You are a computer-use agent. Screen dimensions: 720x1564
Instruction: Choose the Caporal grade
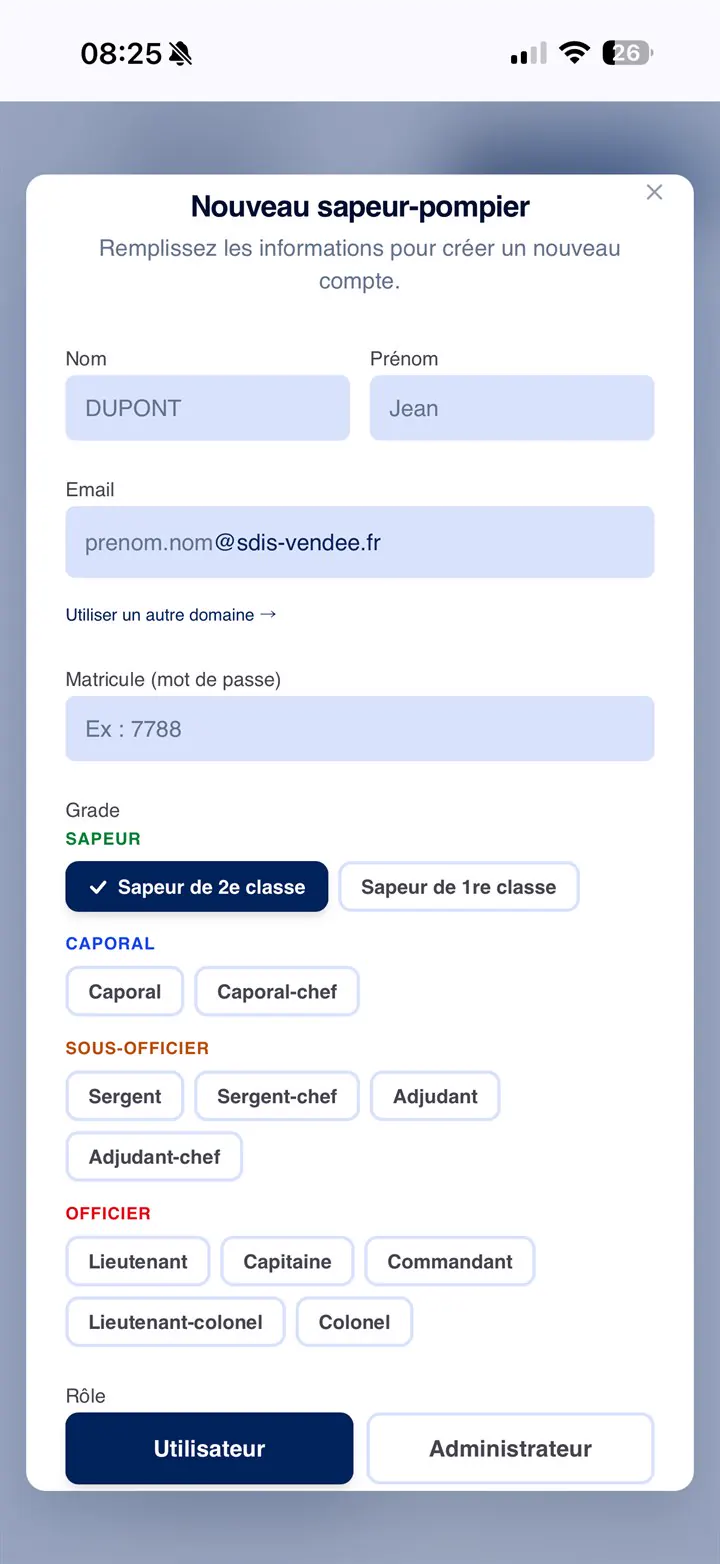coord(124,991)
